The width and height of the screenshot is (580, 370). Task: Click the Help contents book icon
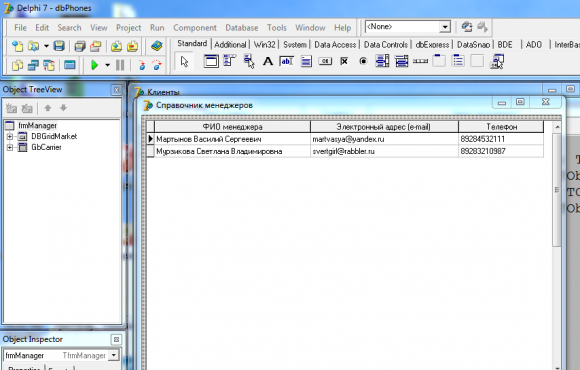157,46
